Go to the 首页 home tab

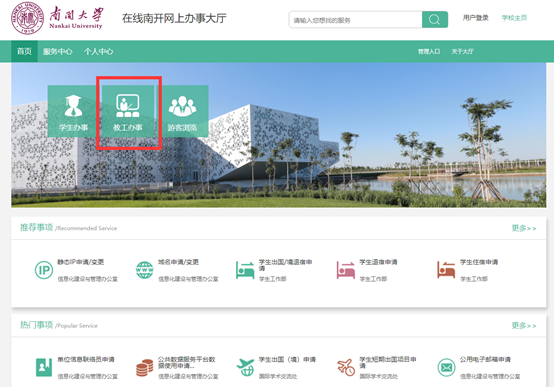click(x=24, y=52)
